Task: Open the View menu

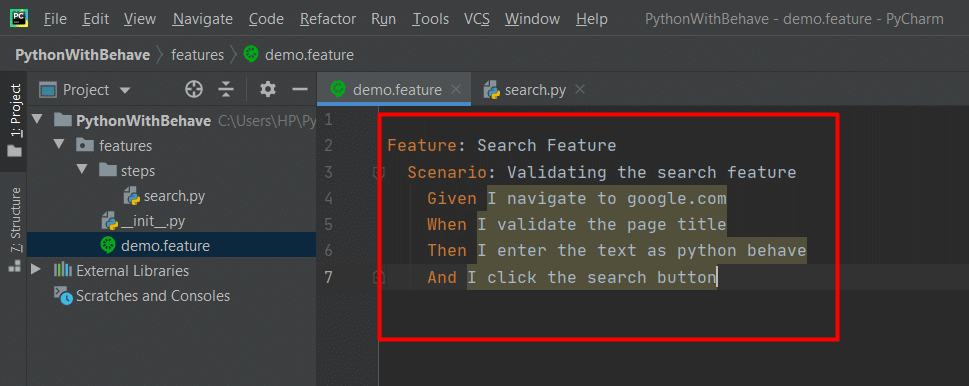Action: coord(140,19)
